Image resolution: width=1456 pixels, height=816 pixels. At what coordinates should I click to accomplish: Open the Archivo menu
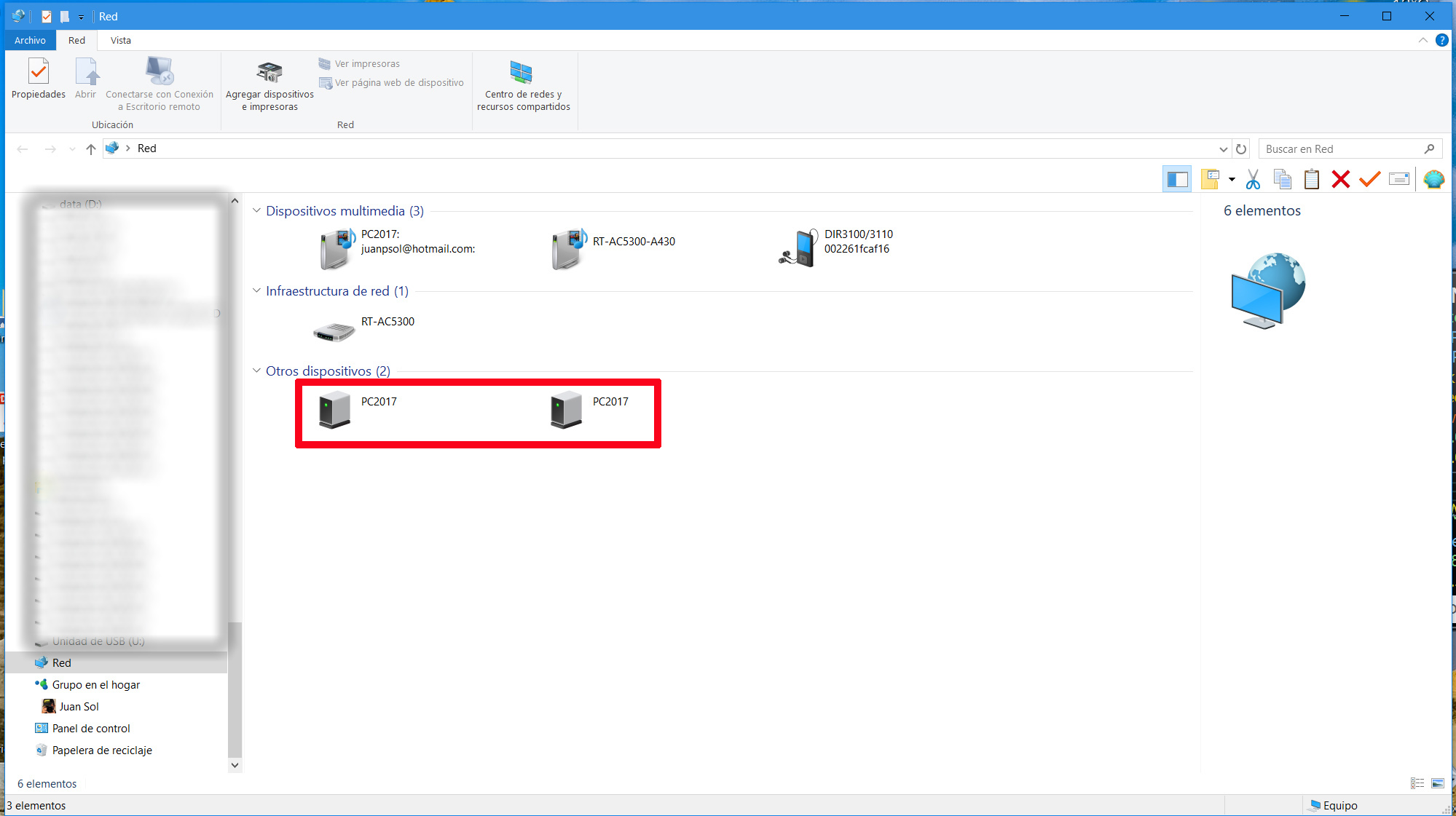30,40
